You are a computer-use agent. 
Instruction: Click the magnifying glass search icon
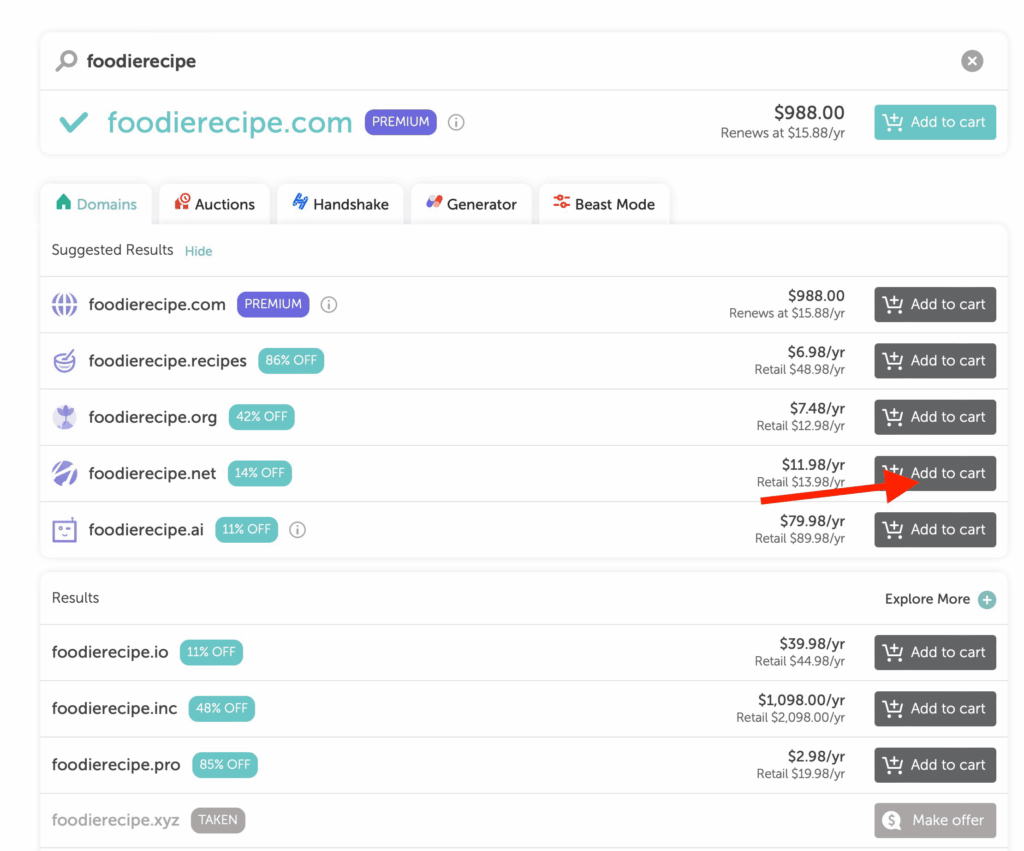66,61
